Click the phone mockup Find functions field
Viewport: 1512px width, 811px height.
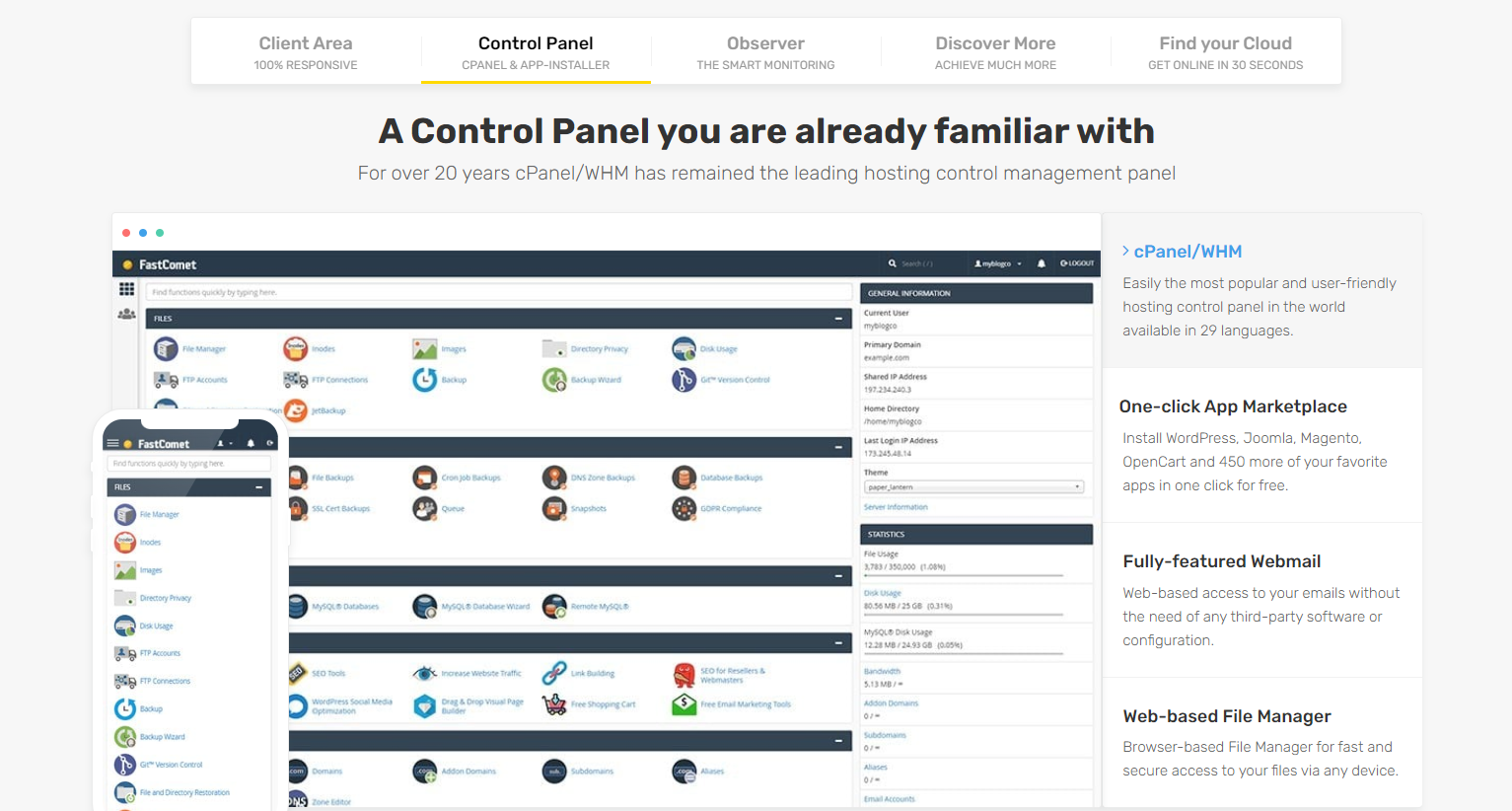coord(188,464)
